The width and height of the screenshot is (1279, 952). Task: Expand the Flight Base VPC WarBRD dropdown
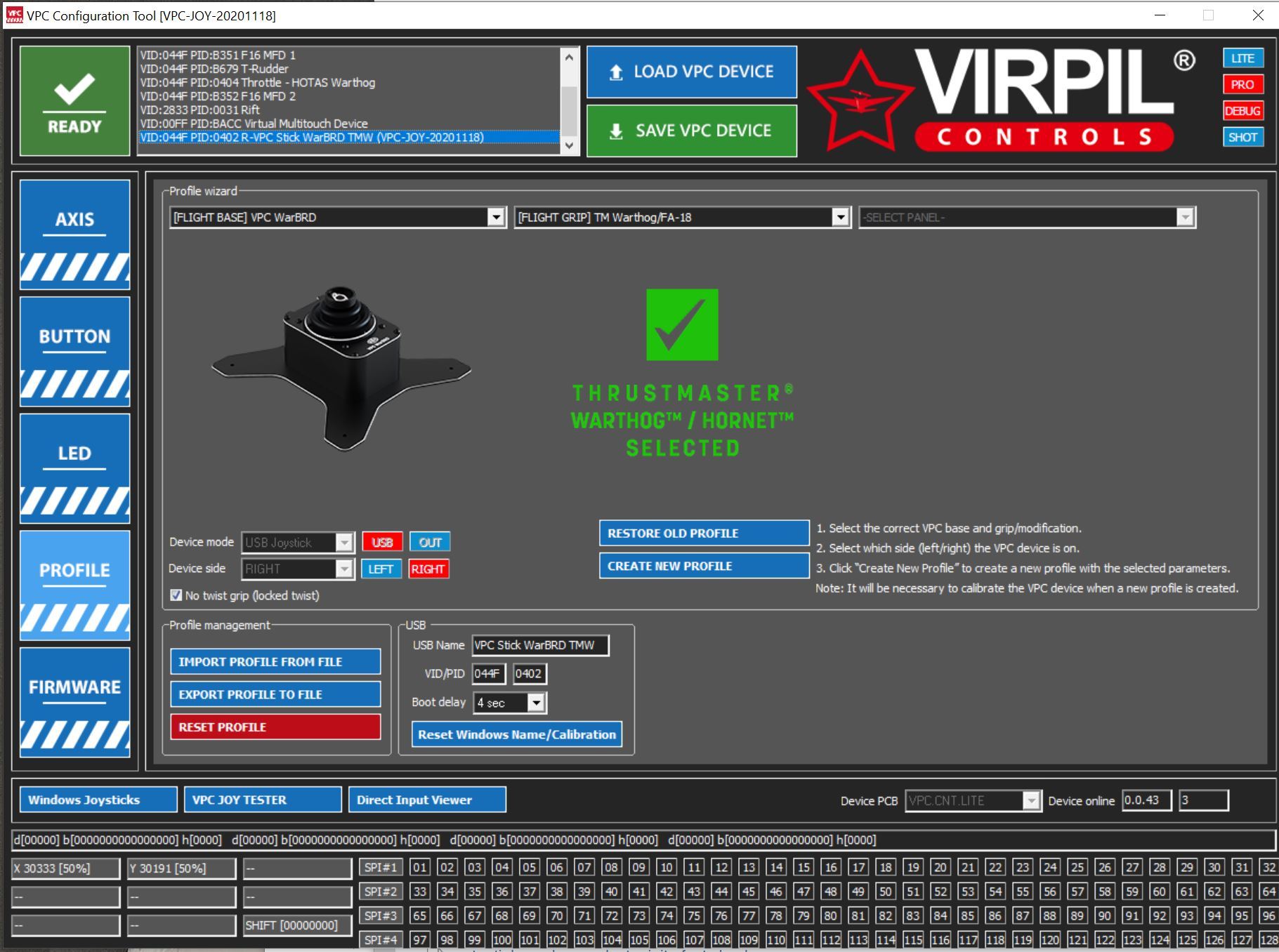(496, 217)
